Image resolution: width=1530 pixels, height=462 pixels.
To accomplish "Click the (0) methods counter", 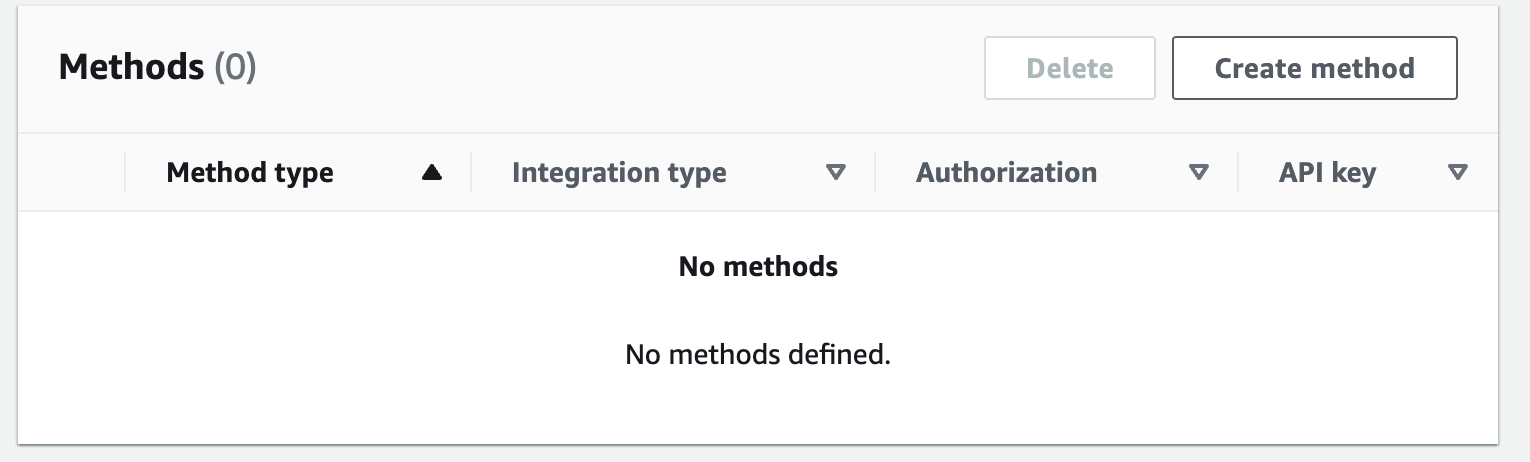I will coord(236,67).
